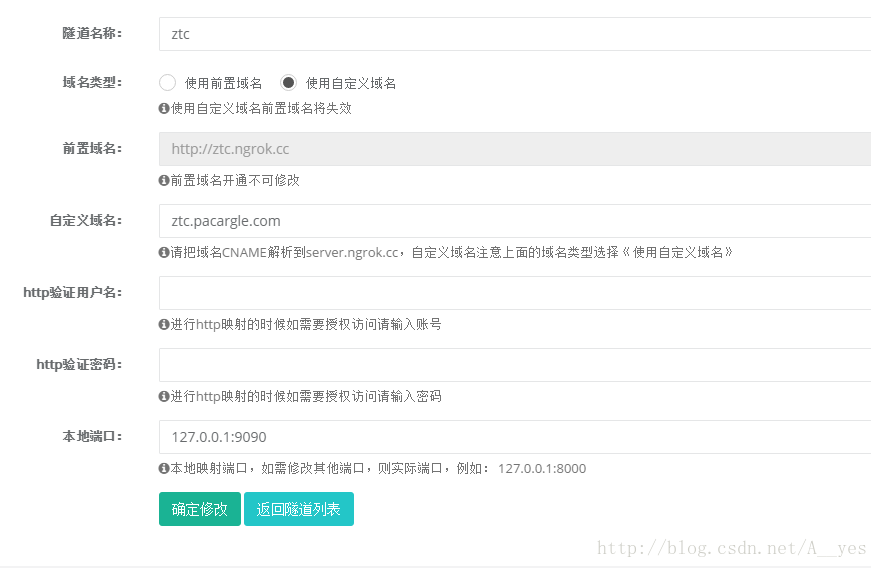The width and height of the screenshot is (878, 568).
Task: Click info icon beside CNAME解析 hint
Action: [164, 253]
